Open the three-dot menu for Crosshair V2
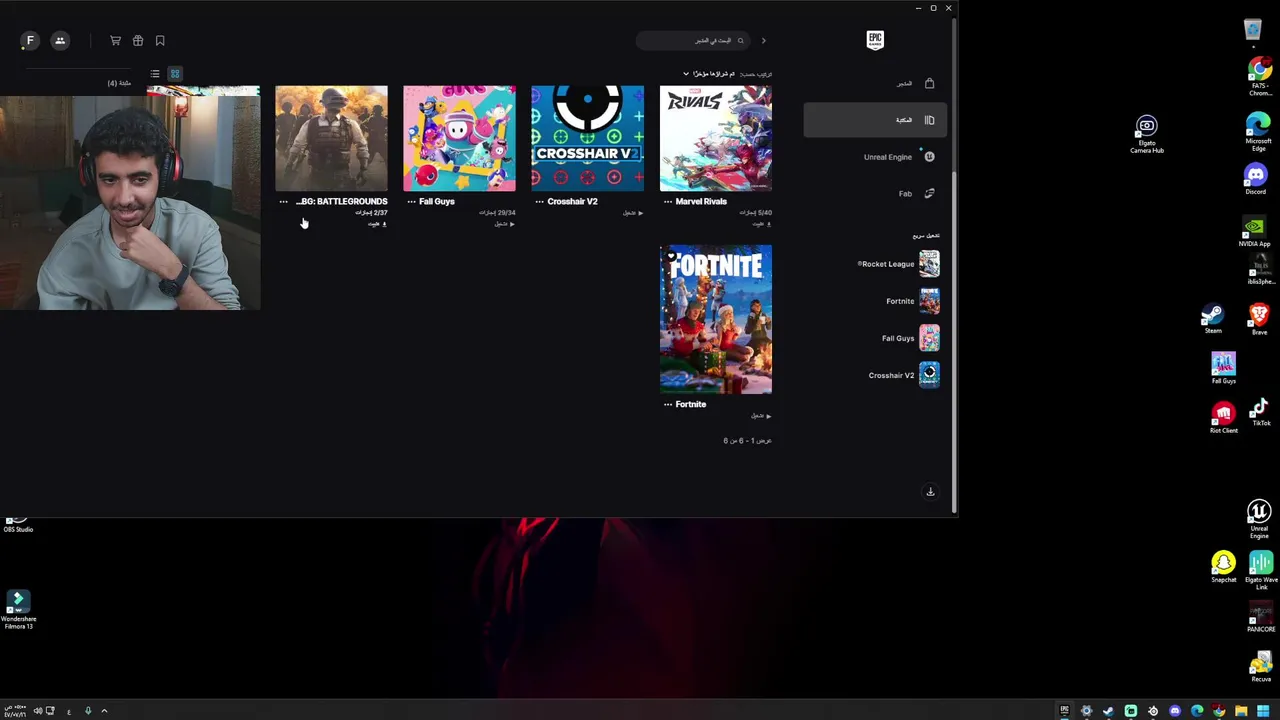The image size is (1280, 720). (x=540, y=202)
